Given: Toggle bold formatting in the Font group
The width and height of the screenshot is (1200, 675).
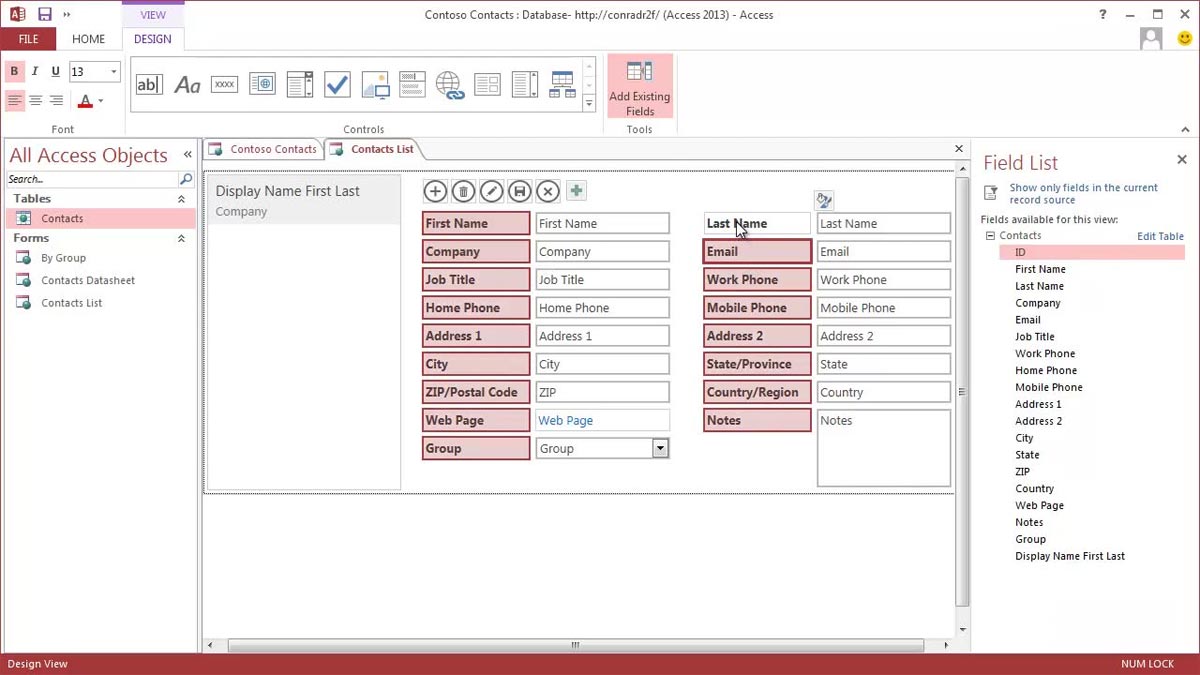Looking at the screenshot, I should (14, 72).
